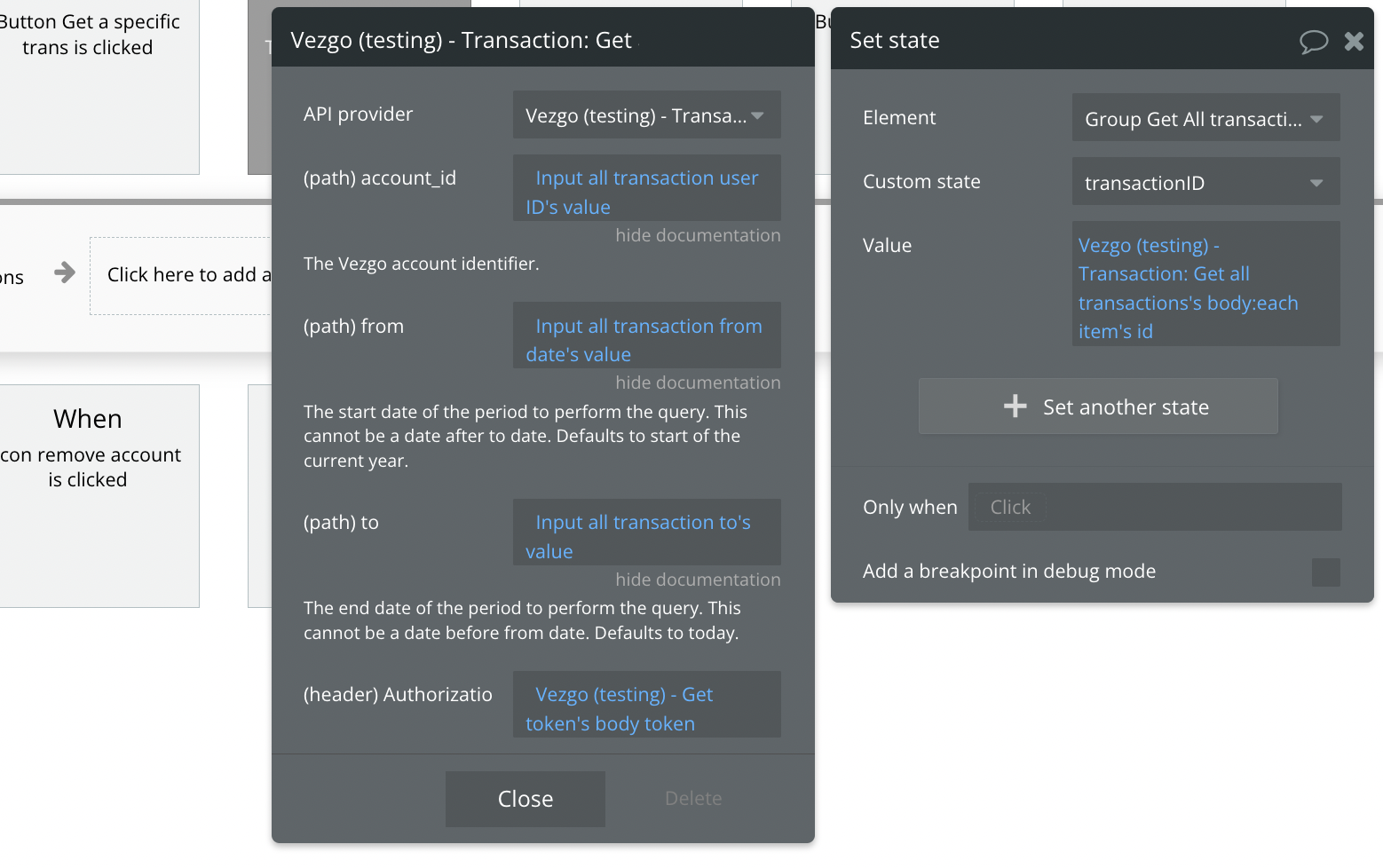1383x868 pixels.
Task: Click the arrow icon before the add action box
Action: pos(65,272)
